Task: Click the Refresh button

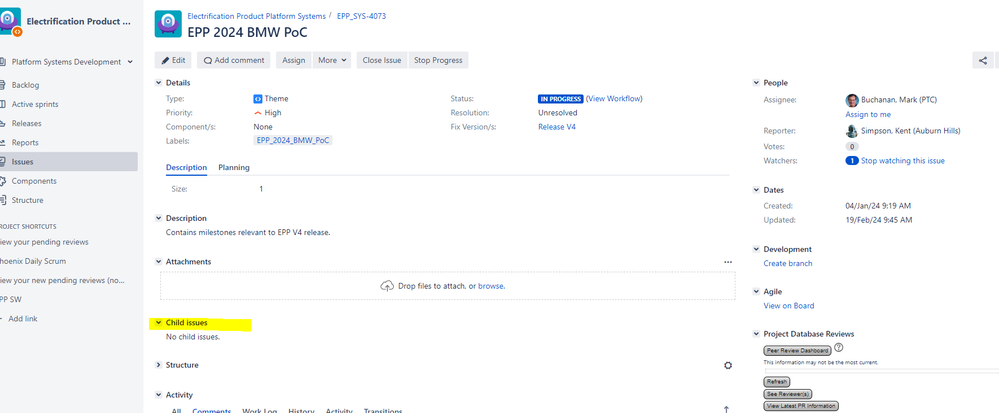Action: coord(777,382)
